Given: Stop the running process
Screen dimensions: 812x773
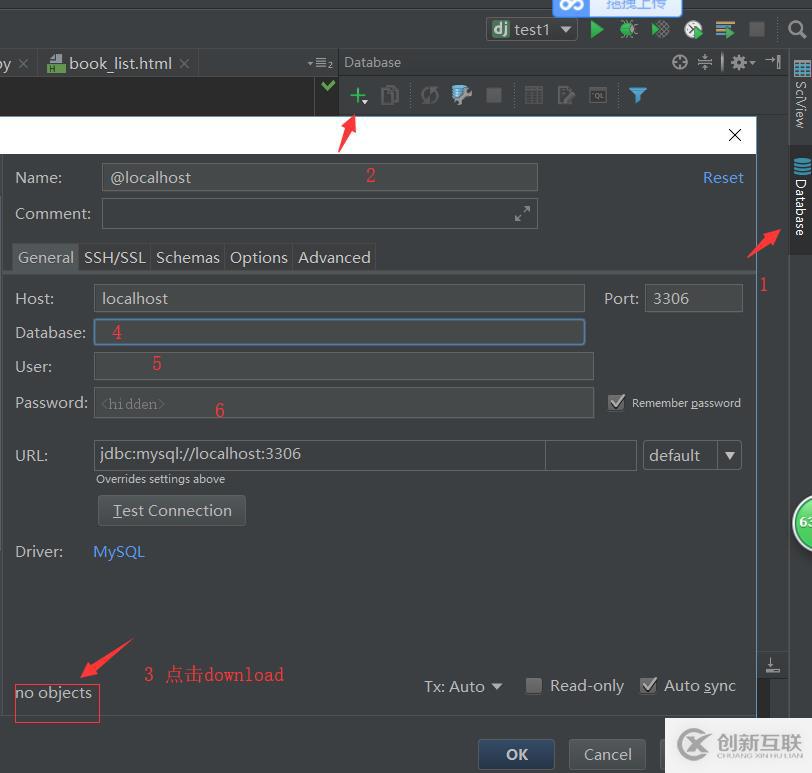Looking at the screenshot, I should point(757,30).
